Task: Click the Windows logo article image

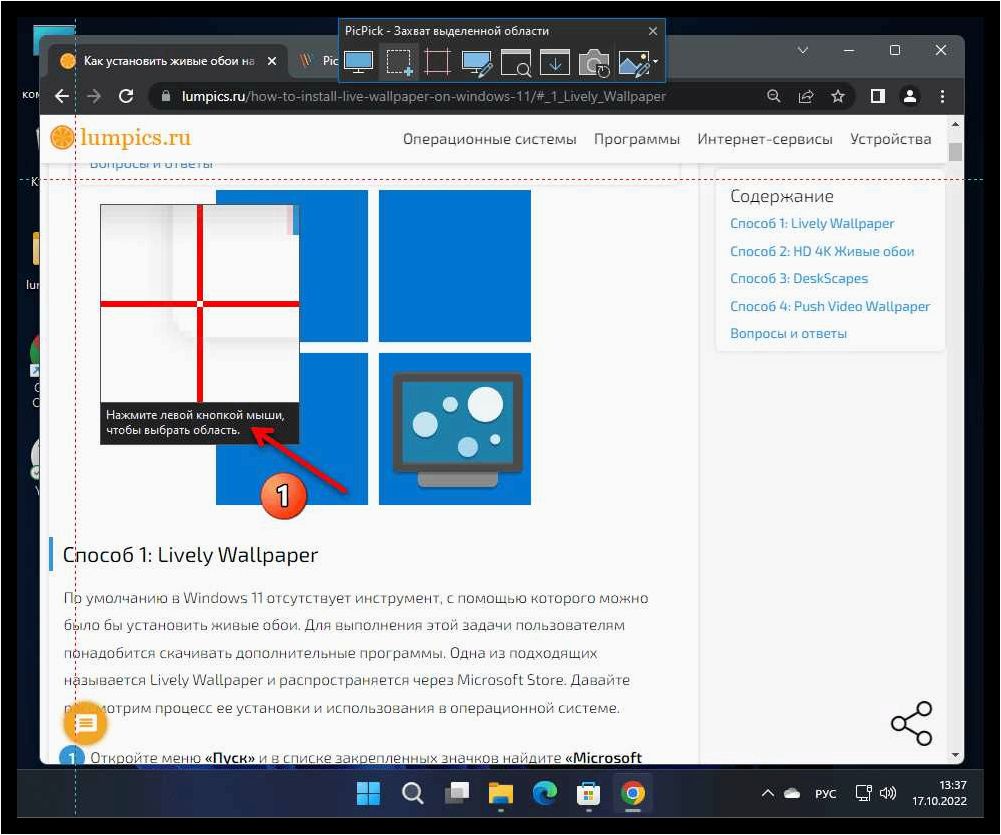Action: point(373,347)
